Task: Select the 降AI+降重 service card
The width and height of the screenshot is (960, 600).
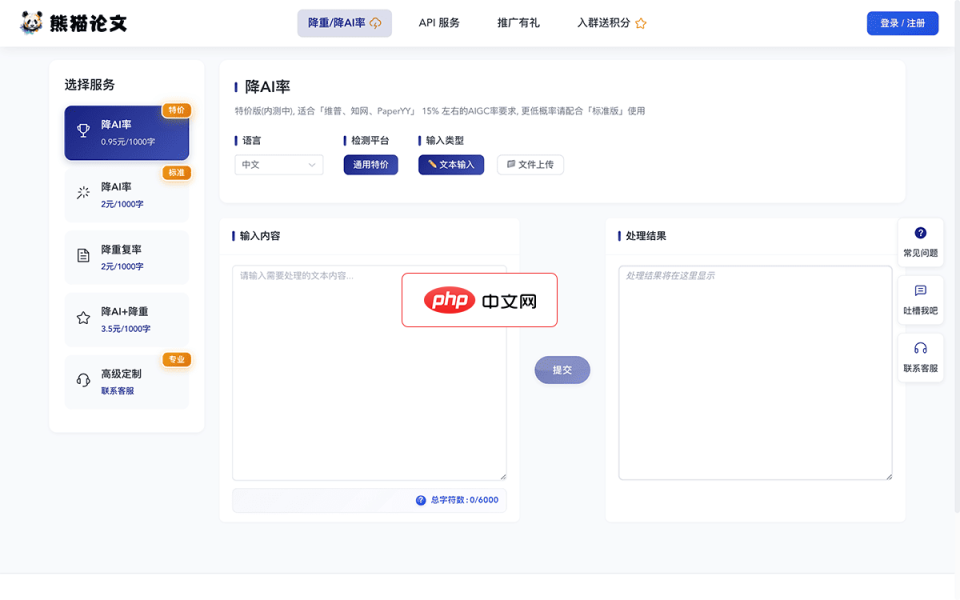Action: [x=127, y=320]
